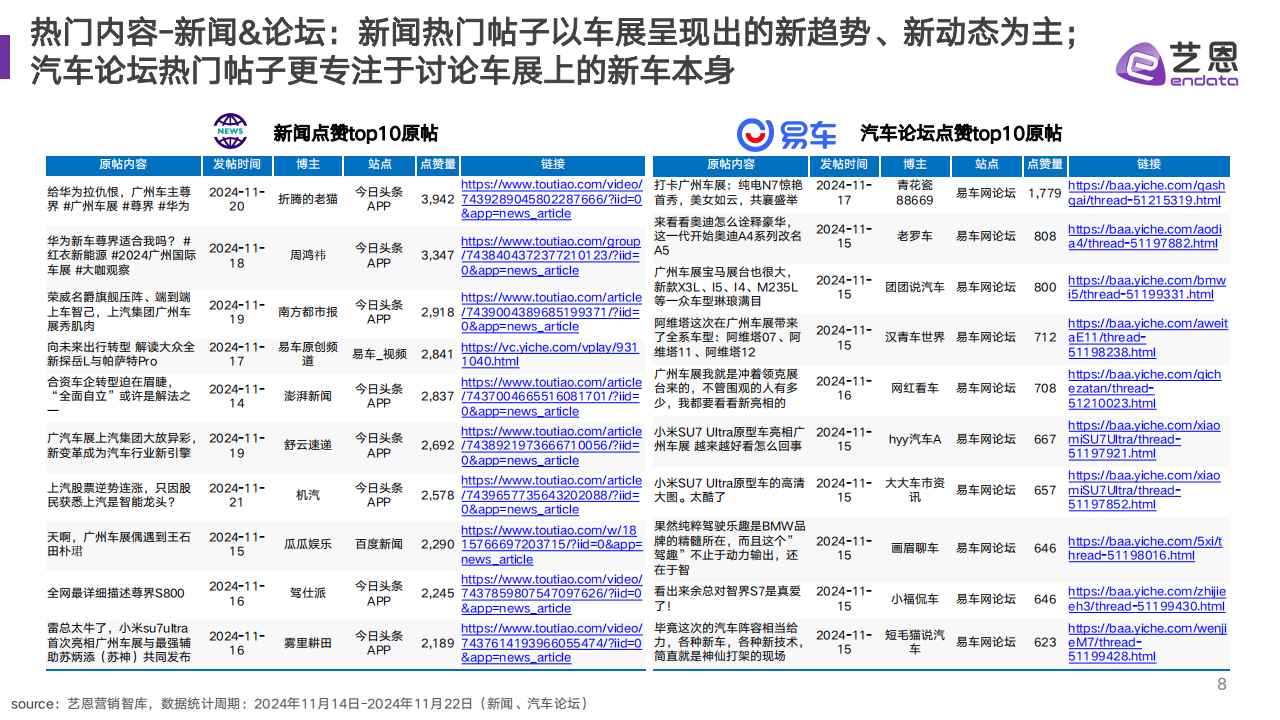Select blogger 小福侃车 cell

(x=915, y=599)
